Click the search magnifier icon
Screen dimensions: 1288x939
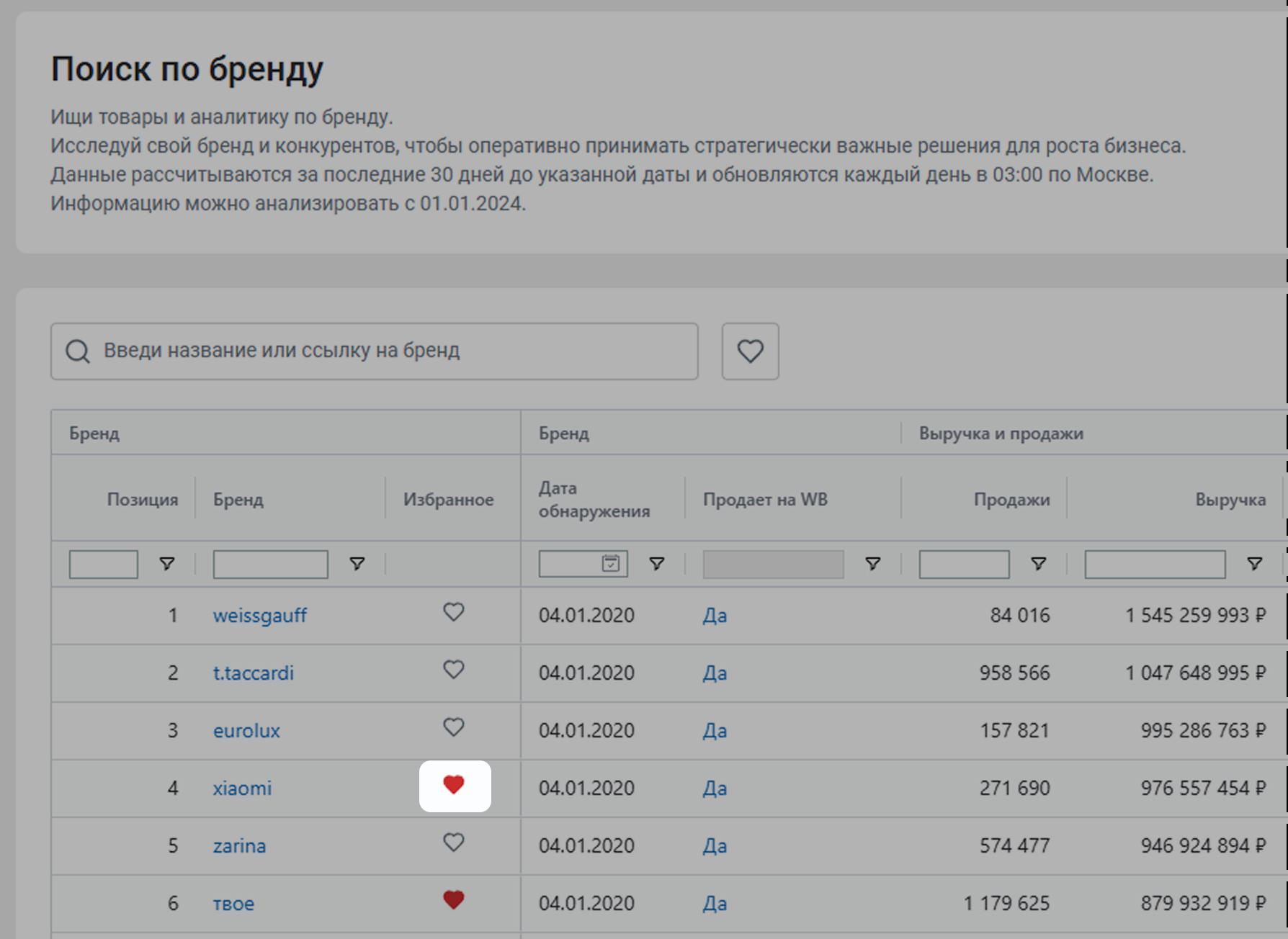78,351
